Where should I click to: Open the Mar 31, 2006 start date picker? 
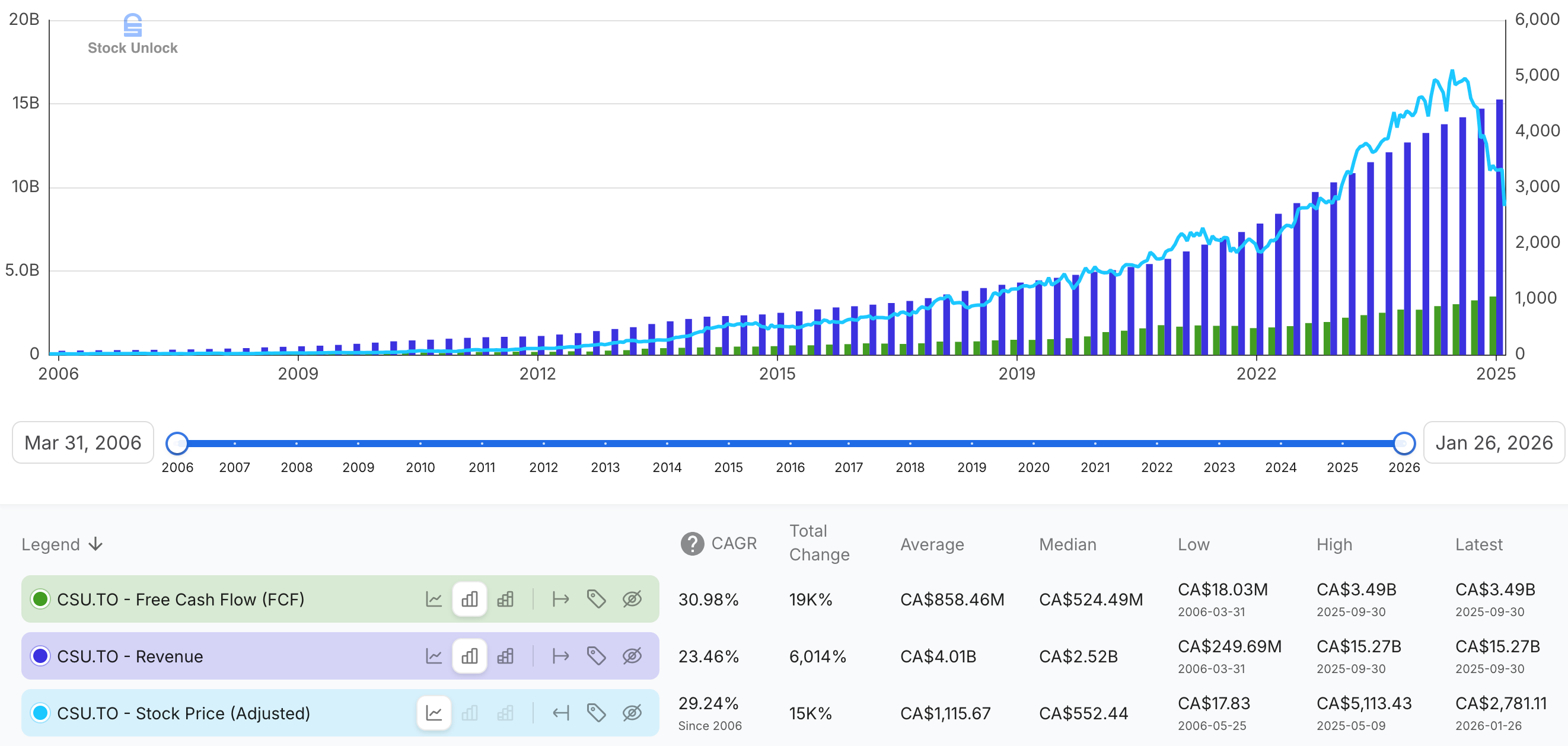[x=83, y=442]
